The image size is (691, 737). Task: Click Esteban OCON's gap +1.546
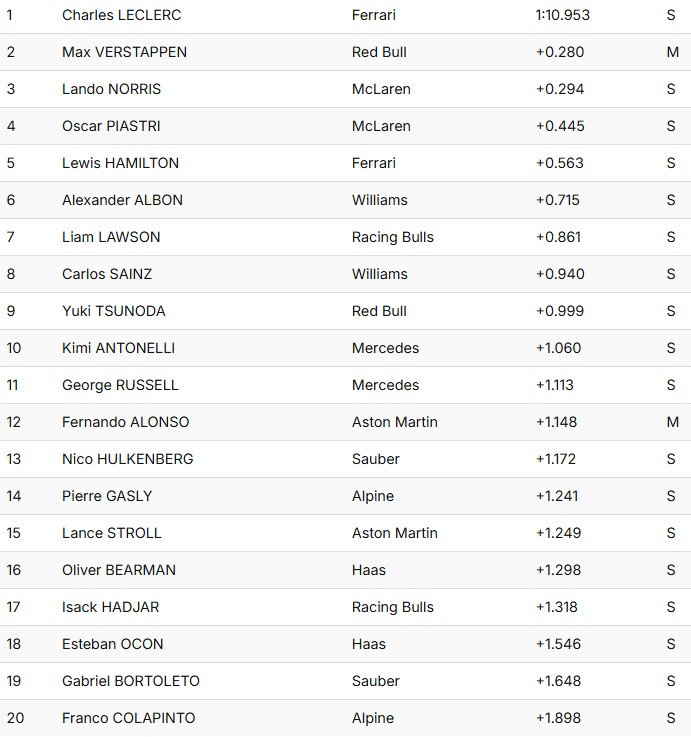(x=560, y=644)
